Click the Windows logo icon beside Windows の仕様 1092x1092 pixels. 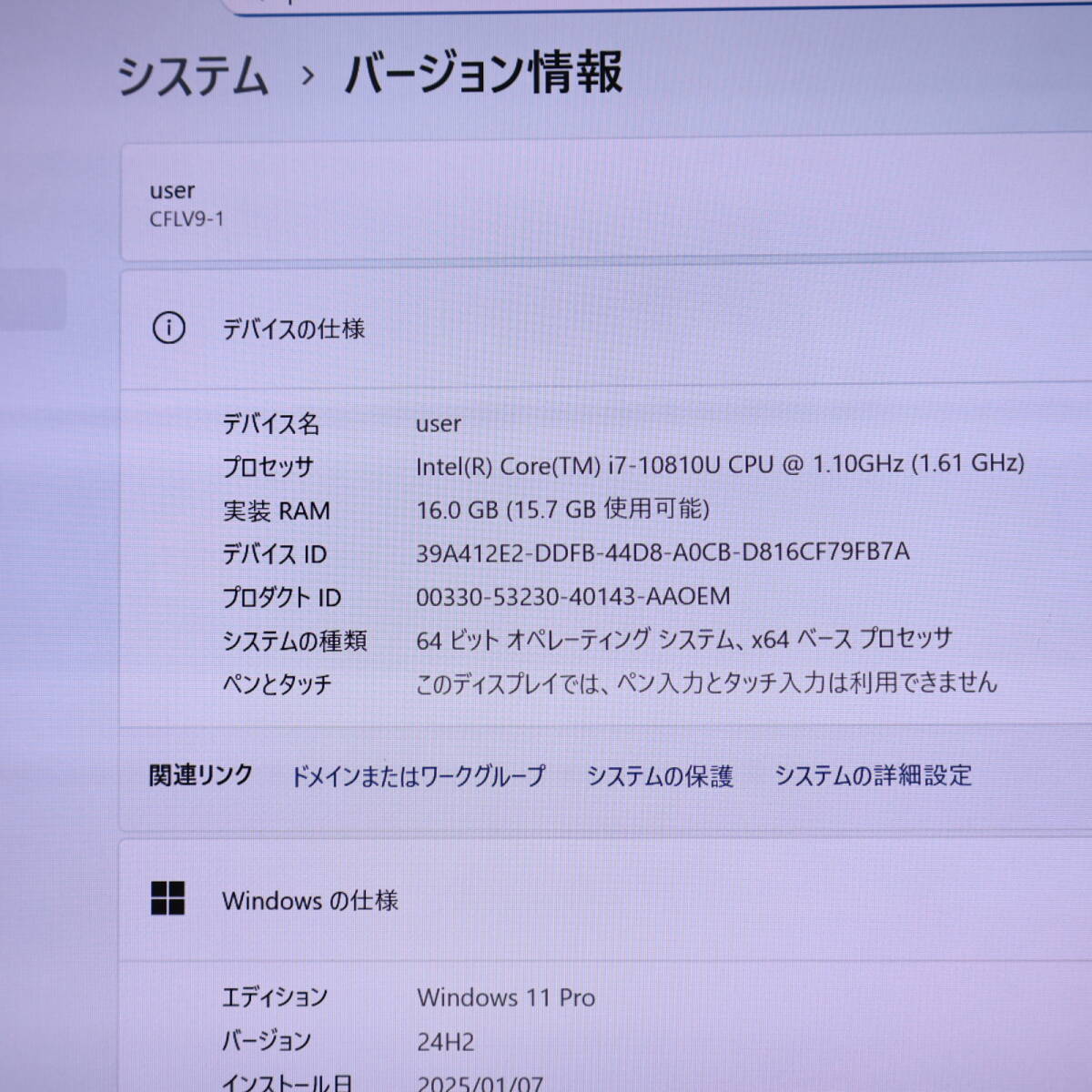167,898
